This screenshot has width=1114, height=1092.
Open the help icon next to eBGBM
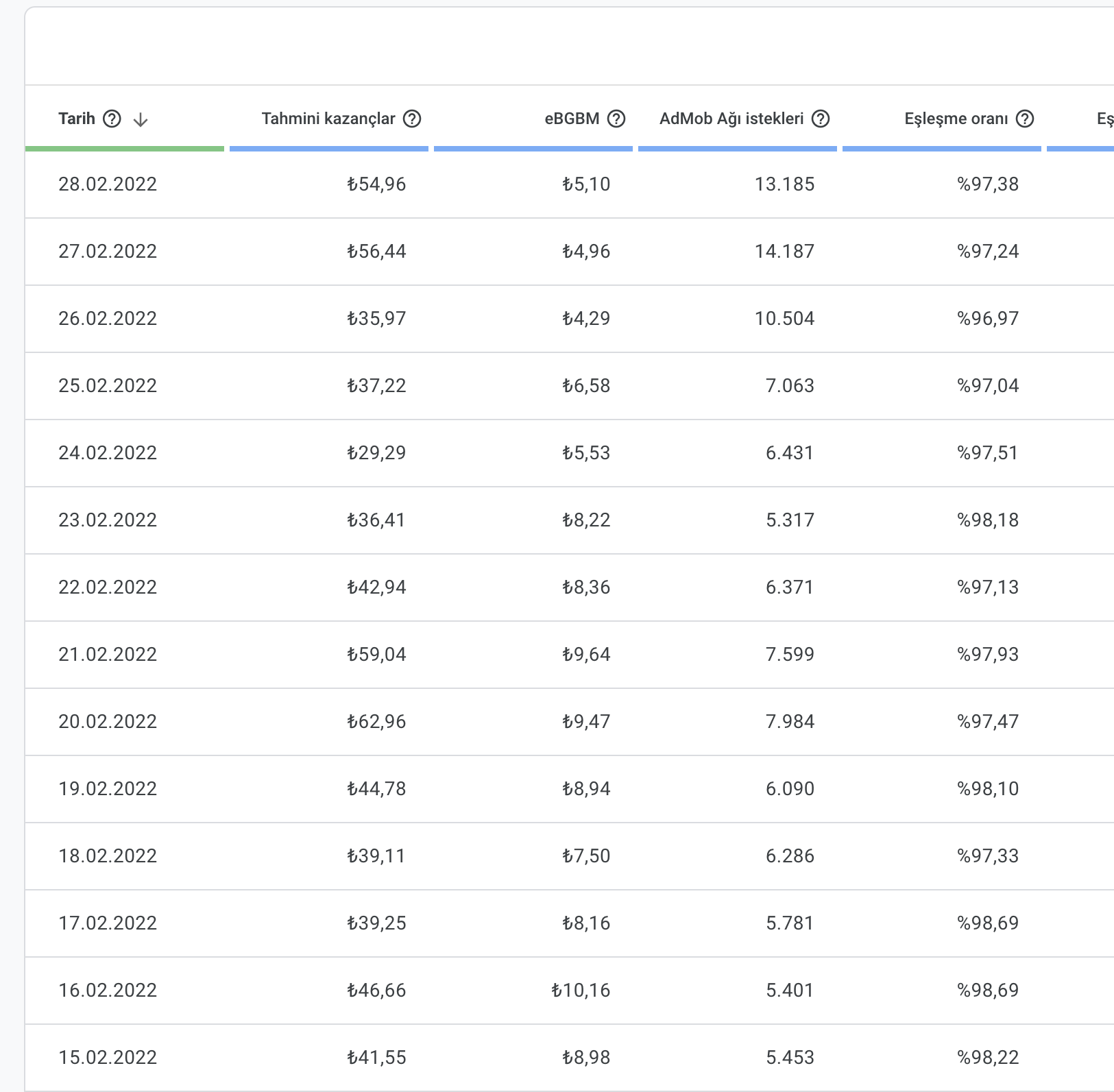point(617,119)
